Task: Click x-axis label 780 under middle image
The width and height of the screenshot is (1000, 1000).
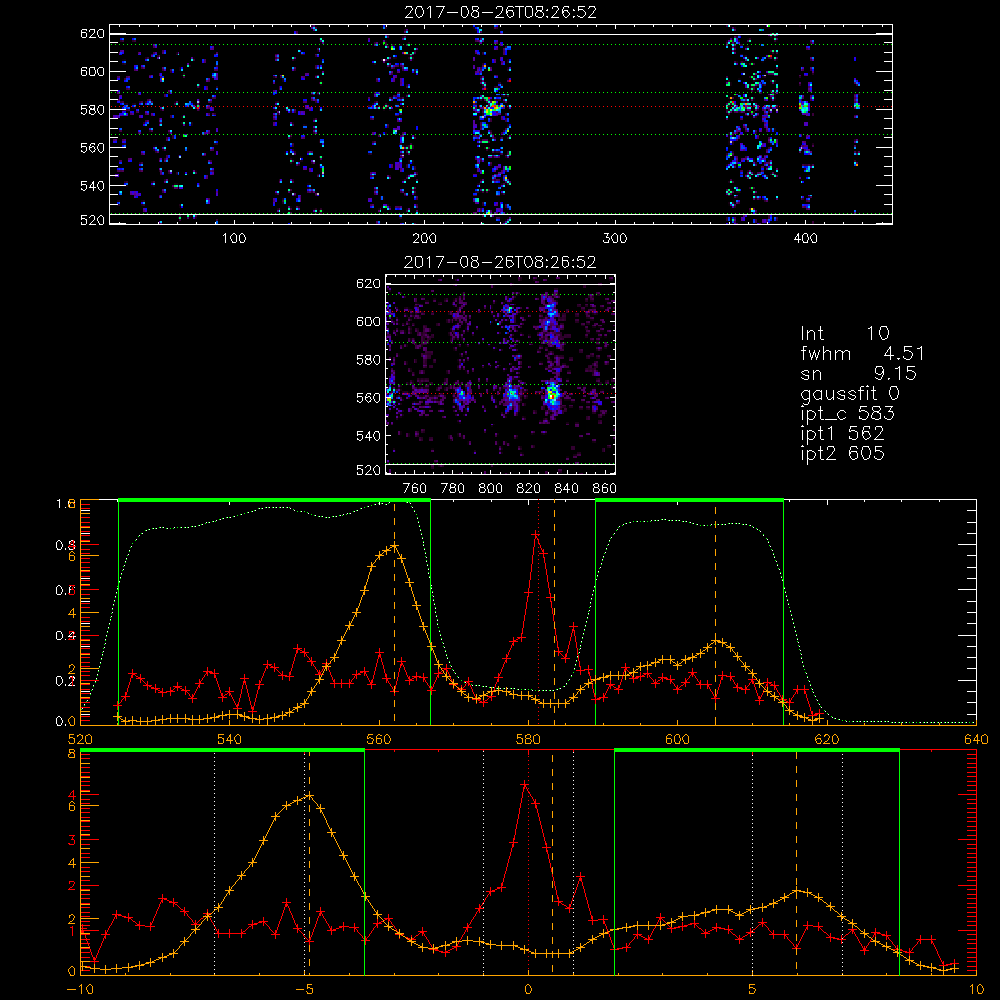Action: pos(453,489)
